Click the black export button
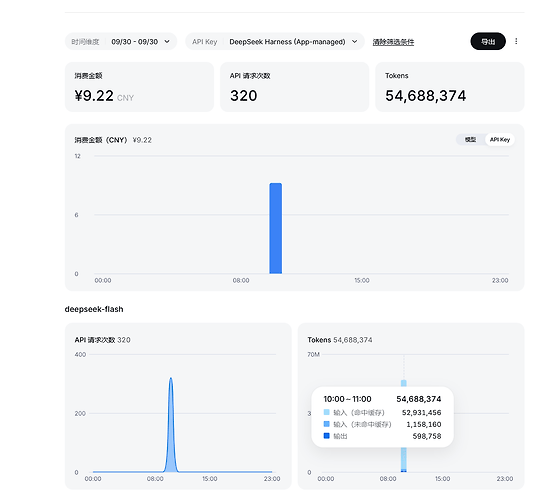Viewport: 554px width, 500px height. pos(488,41)
